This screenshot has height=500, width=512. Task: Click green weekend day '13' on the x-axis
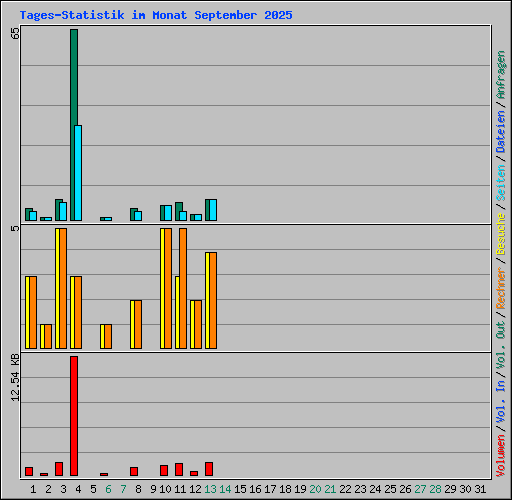pos(210,489)
